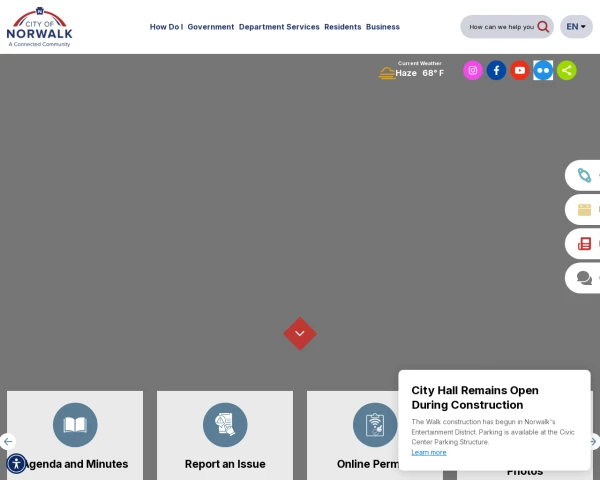Open the calendar side tab icon
Screen dimensions: 600x480
584,209
